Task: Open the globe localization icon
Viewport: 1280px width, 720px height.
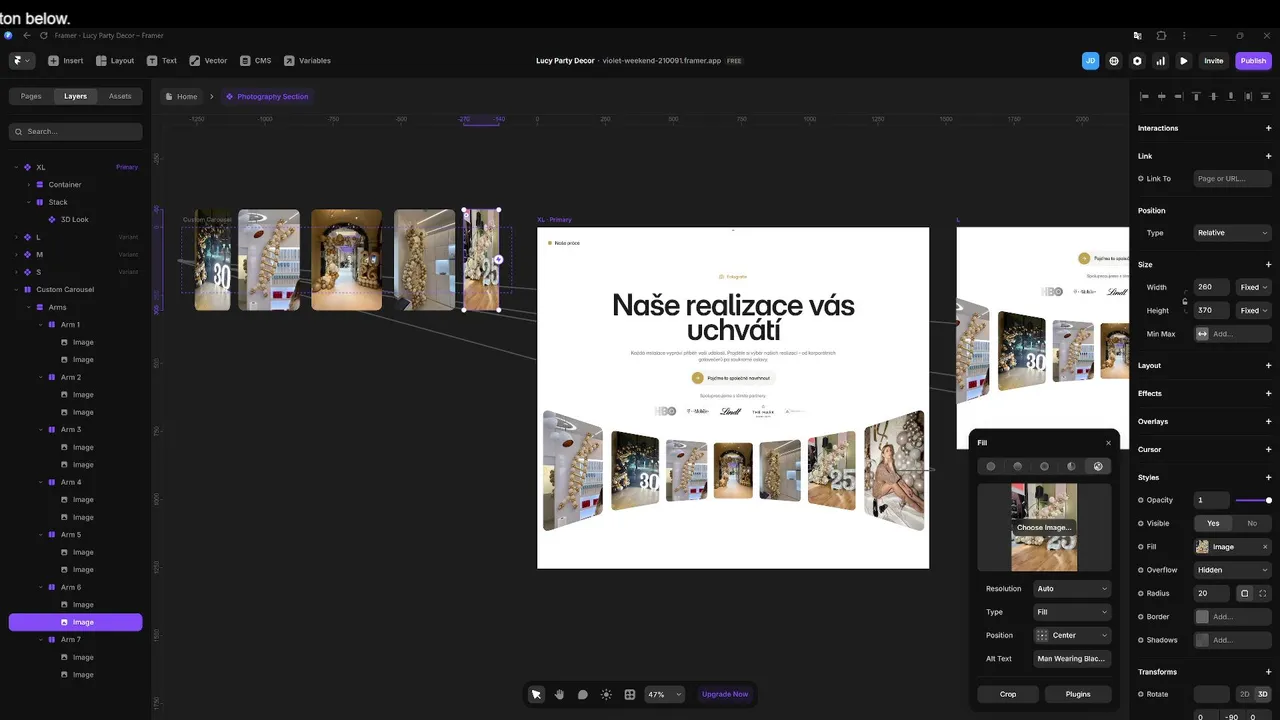Action: [1114, 61]
